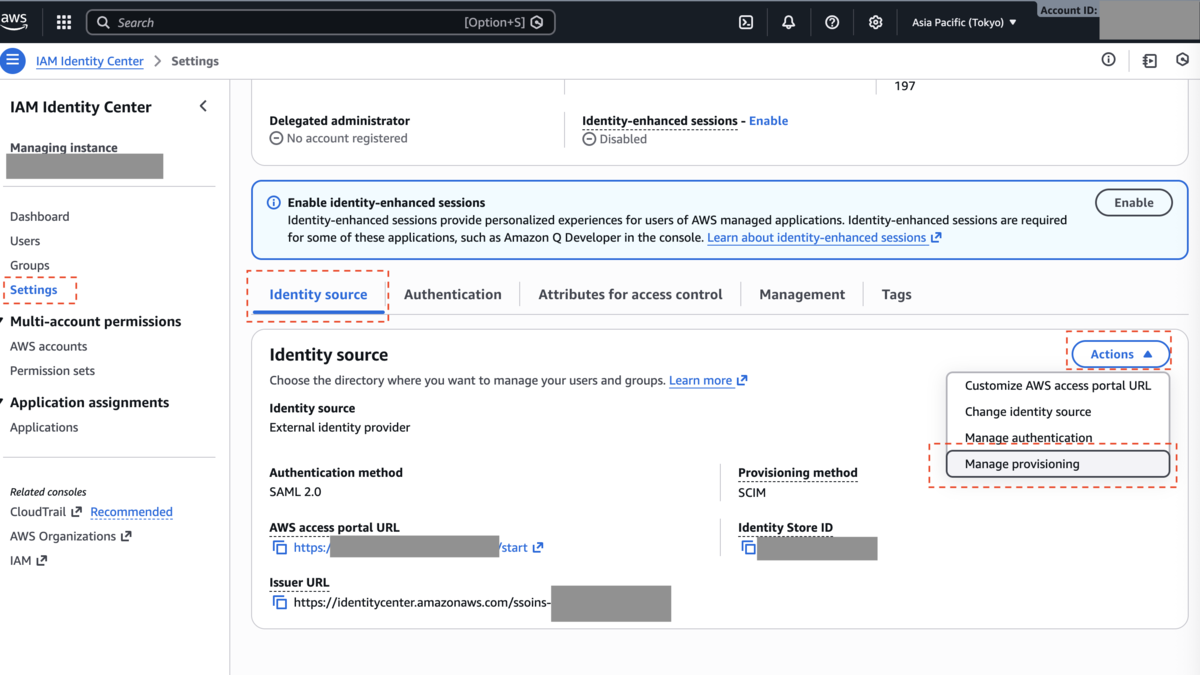Image resolution: width=1200 pixels, height=675 pixels.
Task: Open Learn about identity-enhanced sessions link
Action: [824, 237]
